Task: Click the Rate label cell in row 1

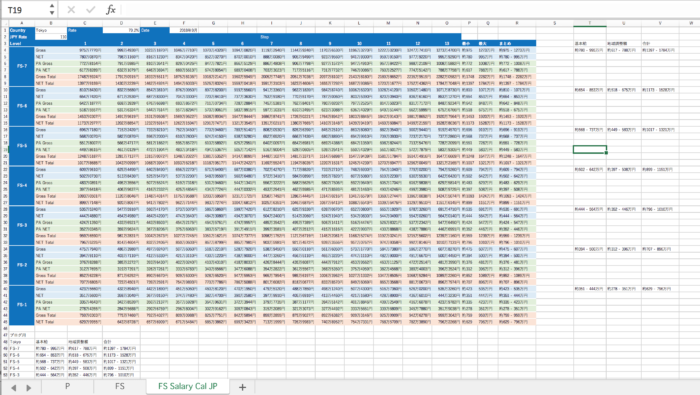Action: (85, 30)
